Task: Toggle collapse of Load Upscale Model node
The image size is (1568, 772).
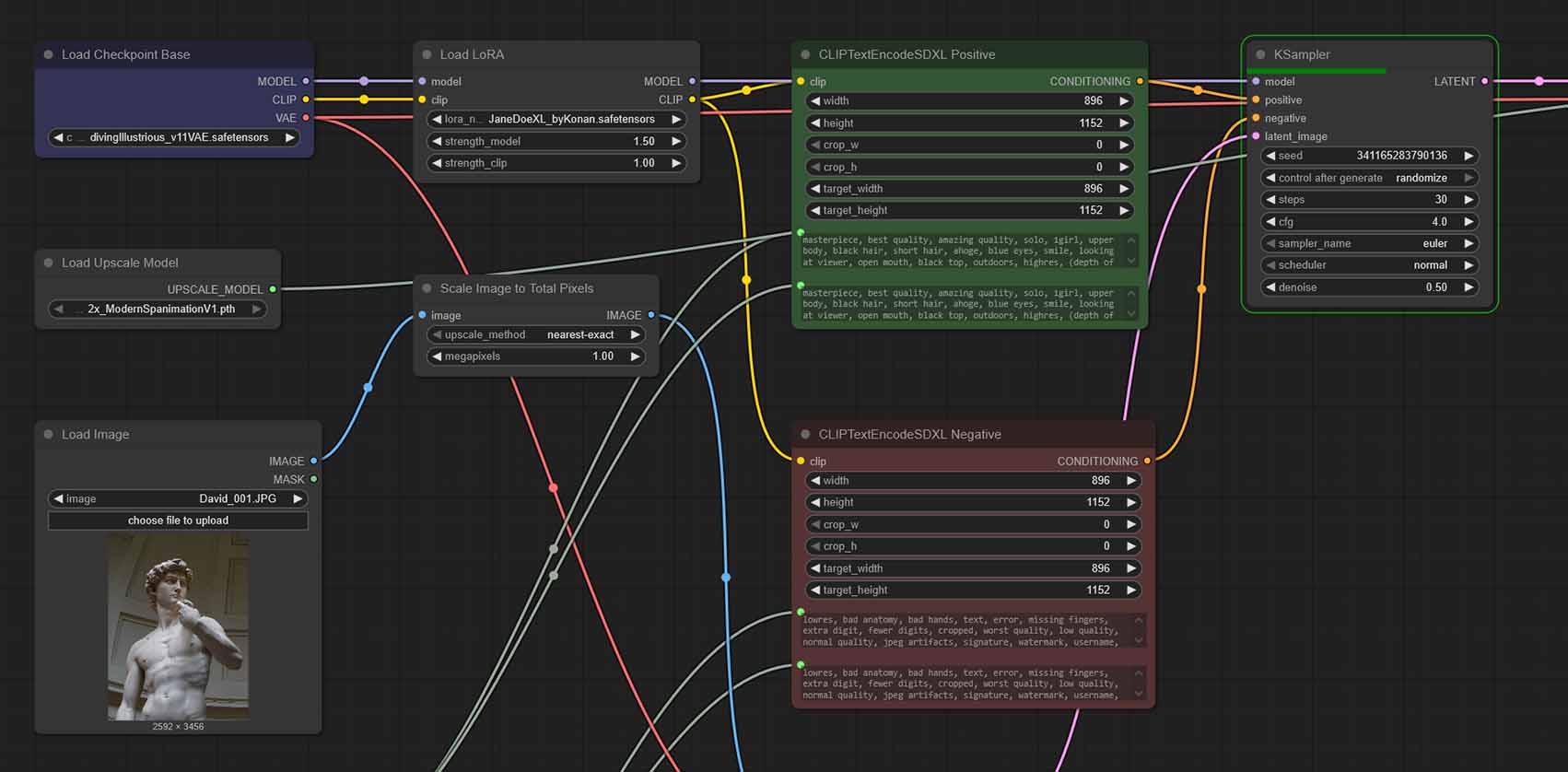Action: [x=48, y=263]
